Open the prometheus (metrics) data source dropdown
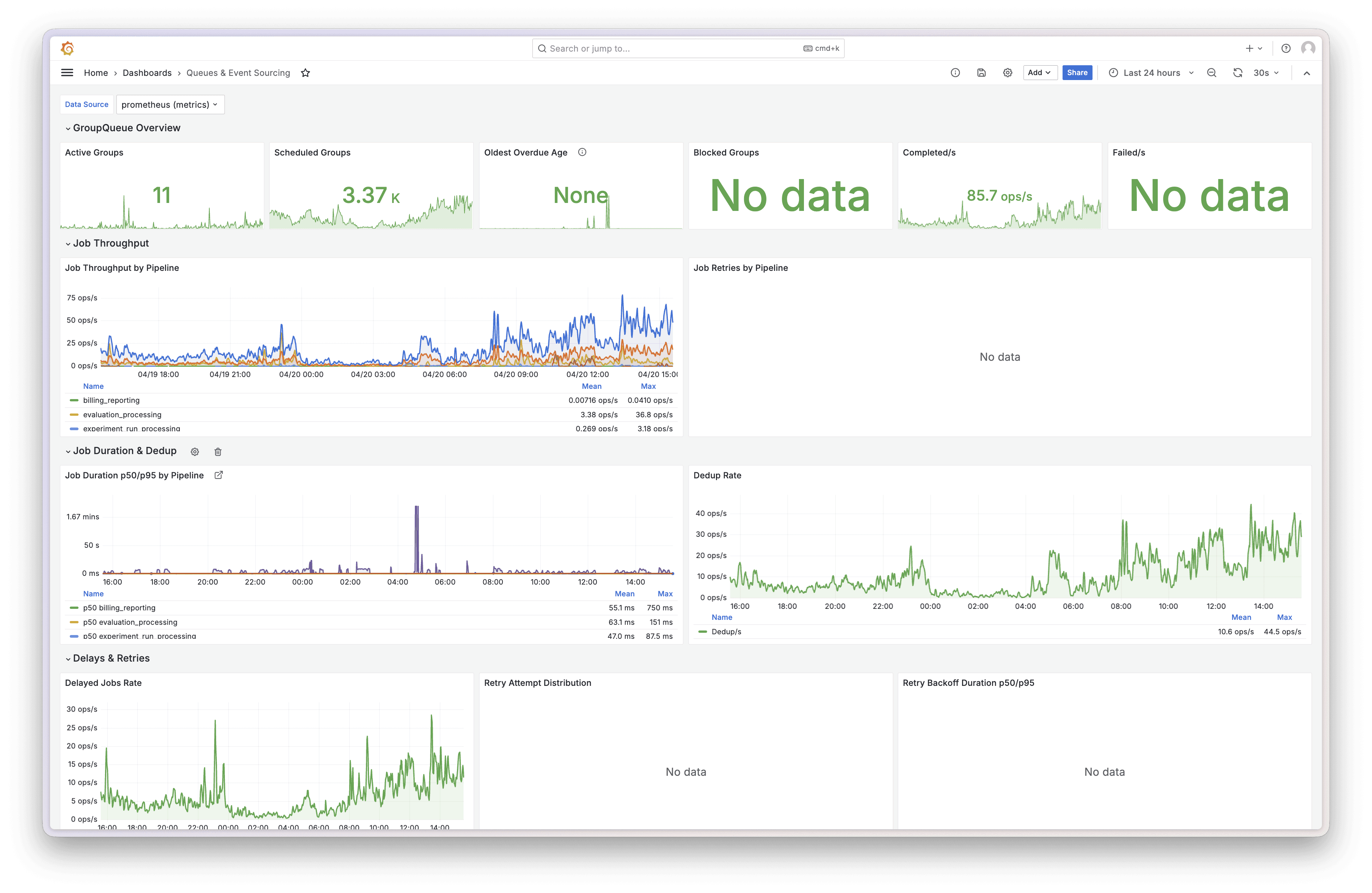Screen dimensions: 1372x893 point(170,104)
